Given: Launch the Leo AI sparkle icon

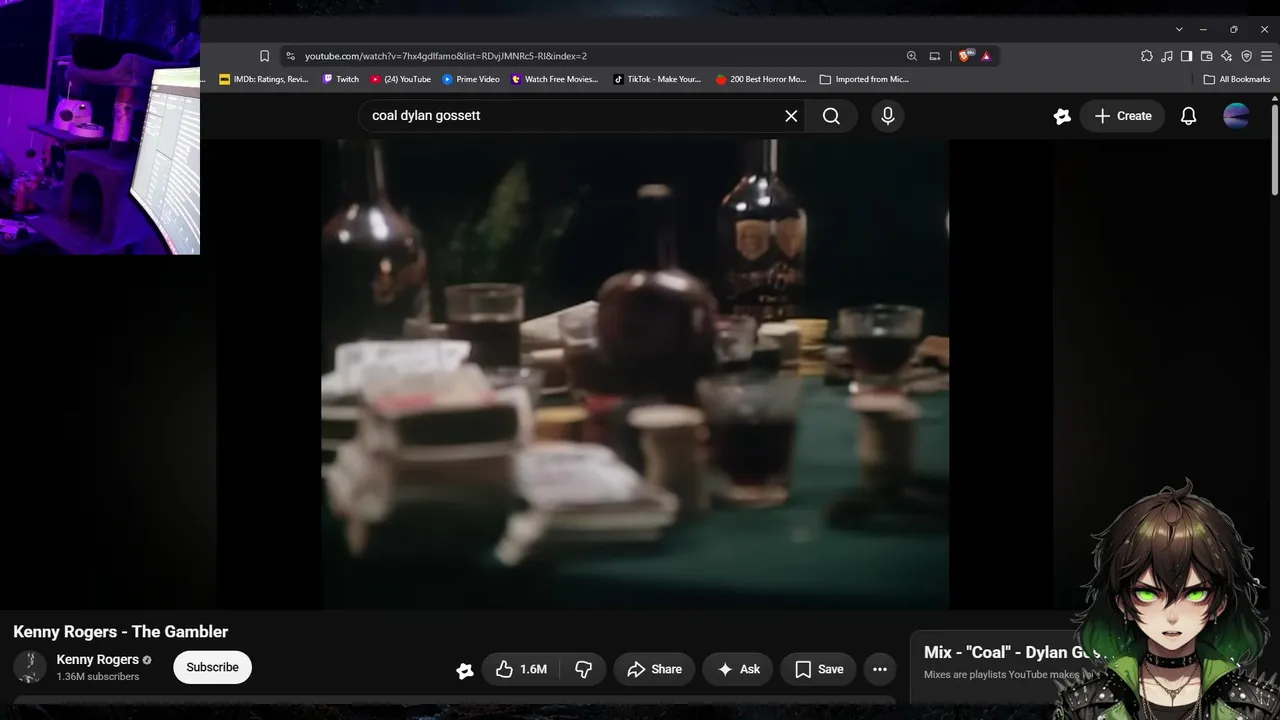Looking at the screenshot, I should click(x=1226, y=56).
